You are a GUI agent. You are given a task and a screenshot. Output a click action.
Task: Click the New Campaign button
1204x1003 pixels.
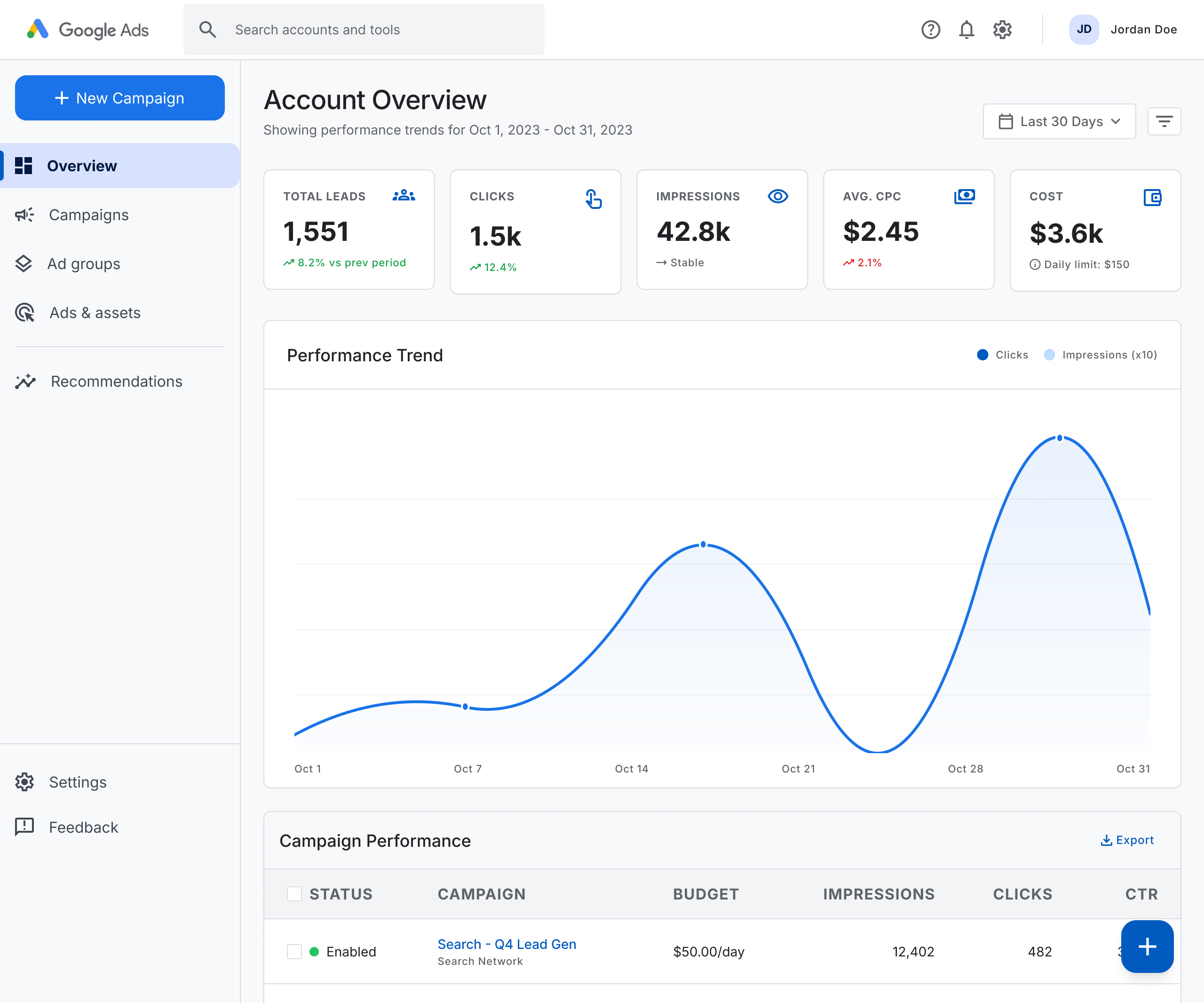click(x=120, y=98)
